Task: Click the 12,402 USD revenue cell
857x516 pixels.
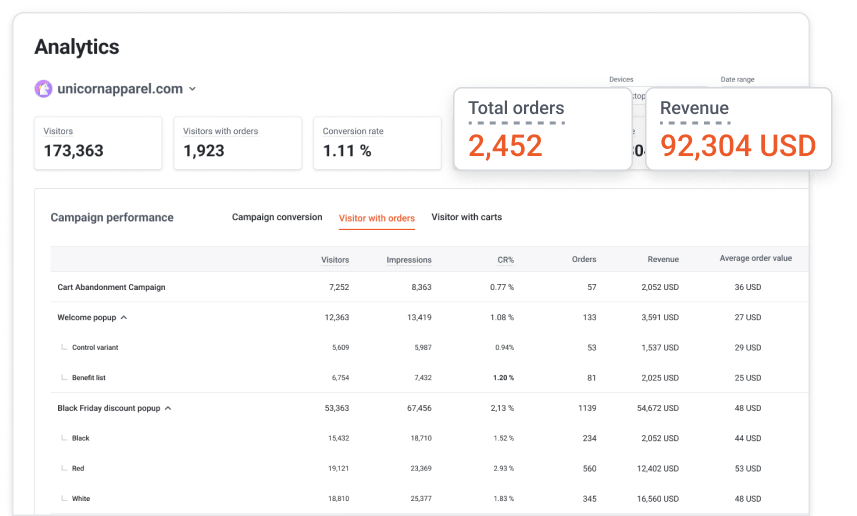Action: click(x=658, y=469)
